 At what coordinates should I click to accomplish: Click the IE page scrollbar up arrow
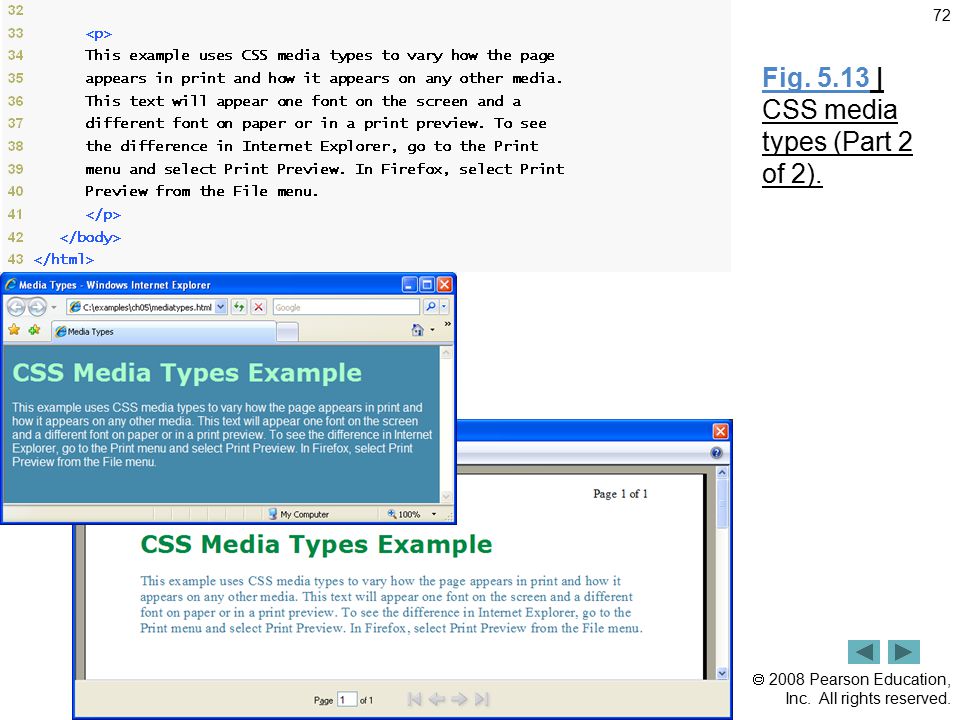pyautogui.click(x=446, y=353)
